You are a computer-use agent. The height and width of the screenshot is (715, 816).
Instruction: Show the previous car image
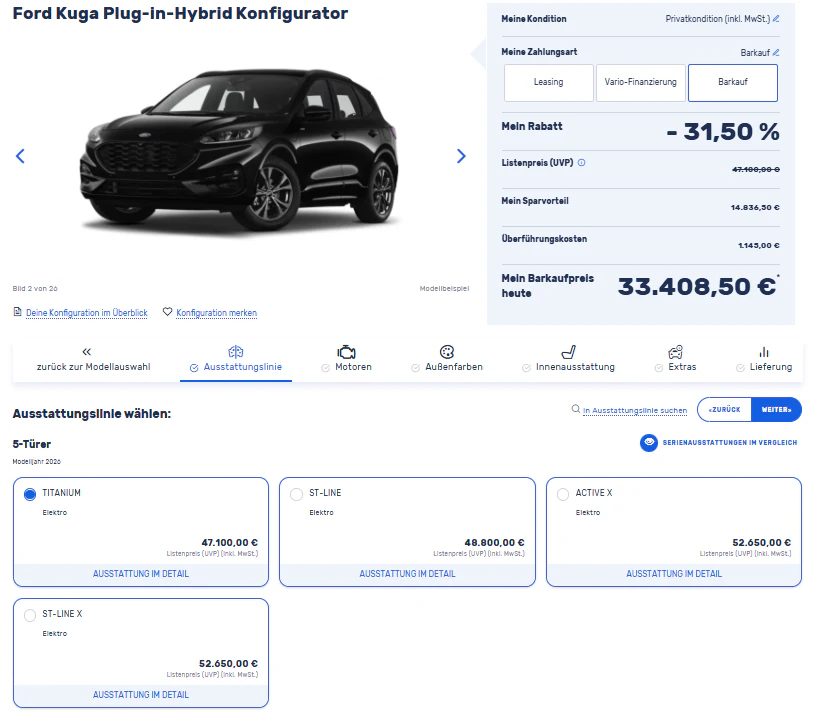click(x=20, y=156)
